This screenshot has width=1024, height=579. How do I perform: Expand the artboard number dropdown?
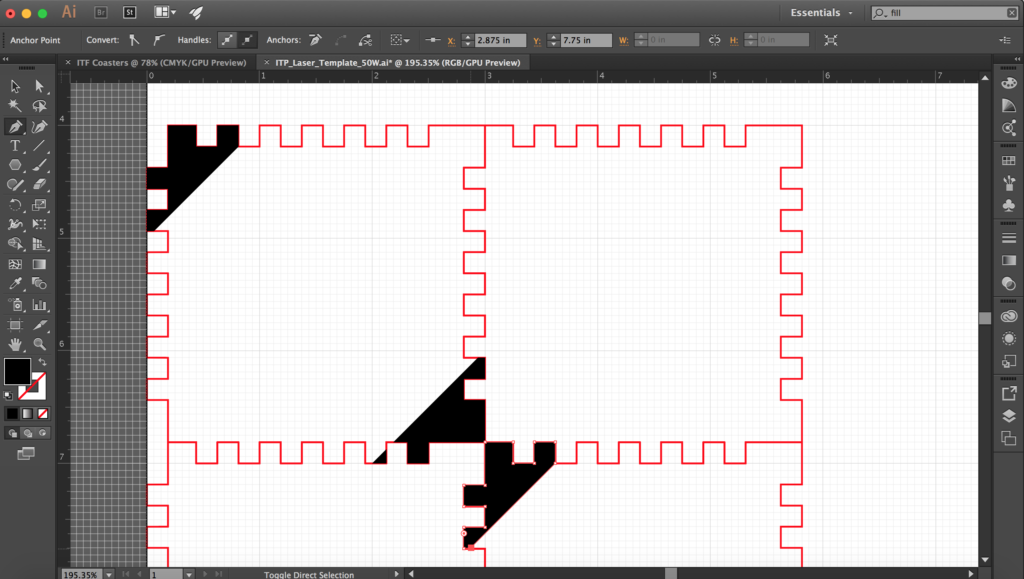click(x=189, y=574)
